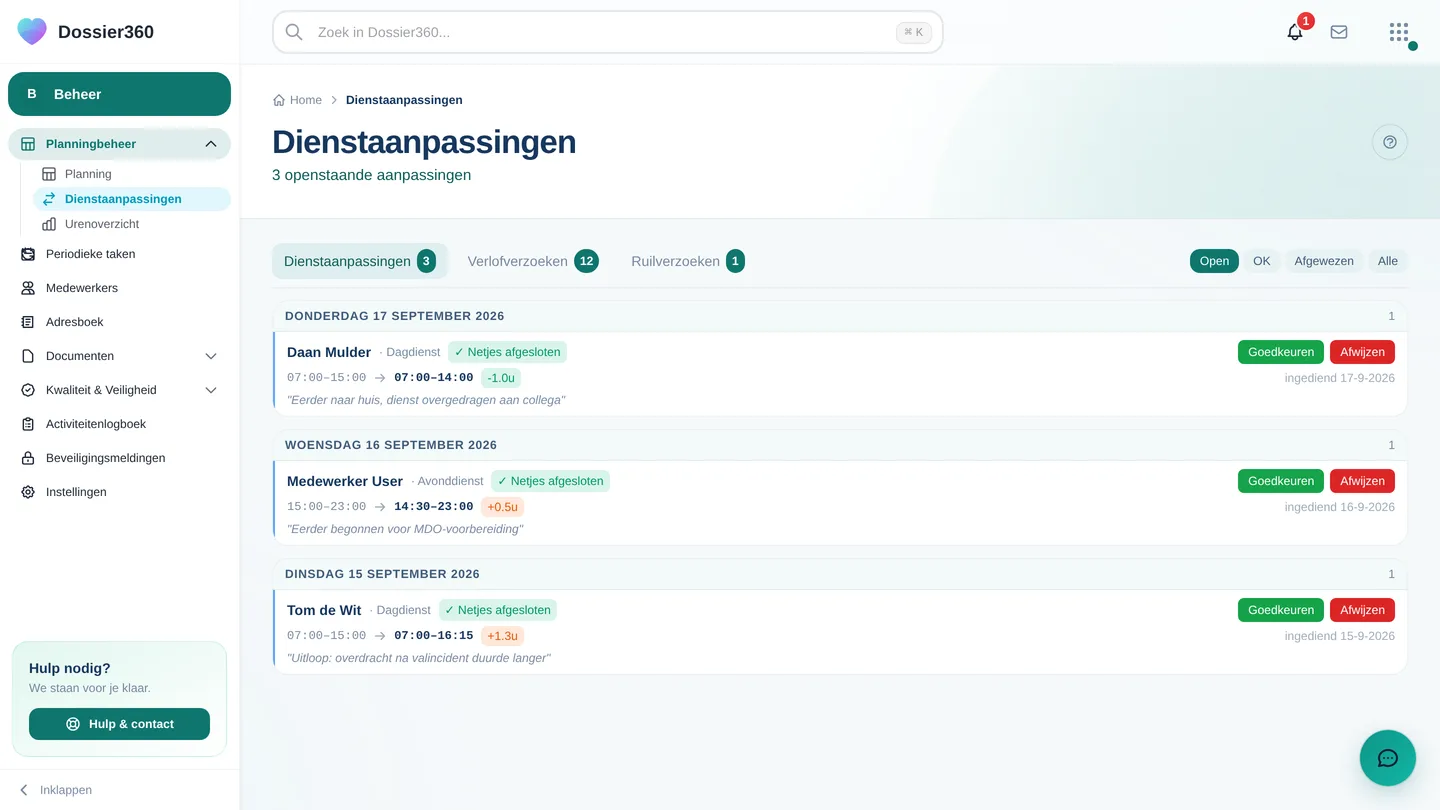Viewport: 1440px width, 810px height.
Task: Click the search magnifier icon
Action: (294, 32)
